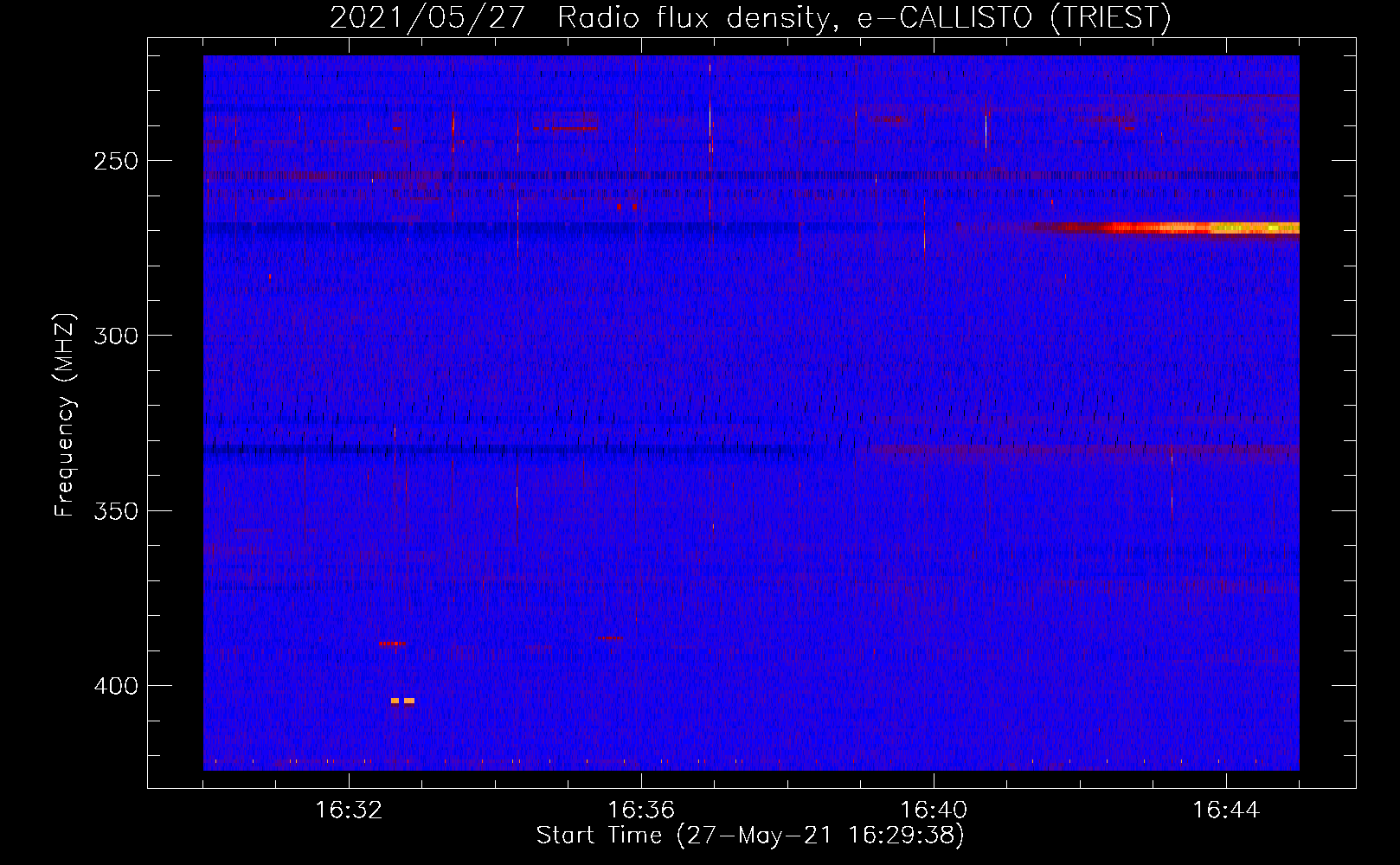Click the 16:44 time tick label

coord(1226,810)
